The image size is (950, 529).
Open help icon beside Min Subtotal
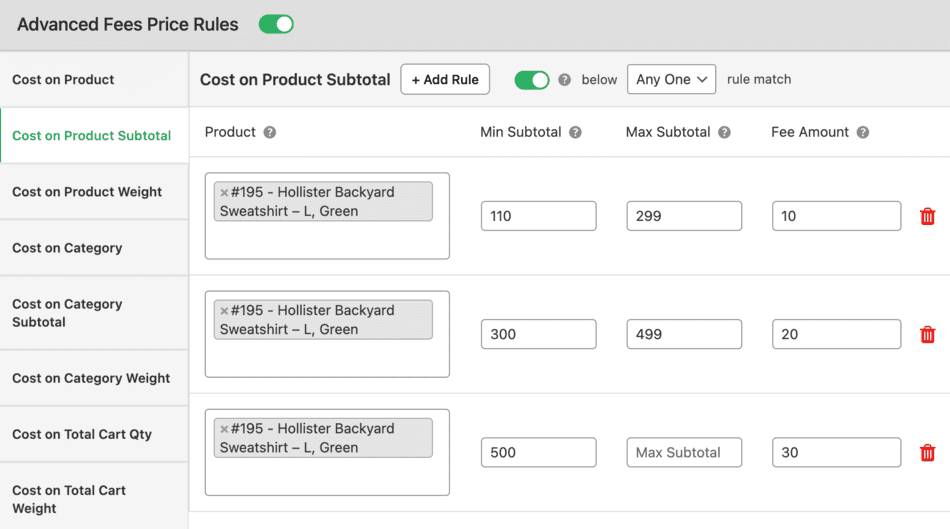click(x=575, y=132)
